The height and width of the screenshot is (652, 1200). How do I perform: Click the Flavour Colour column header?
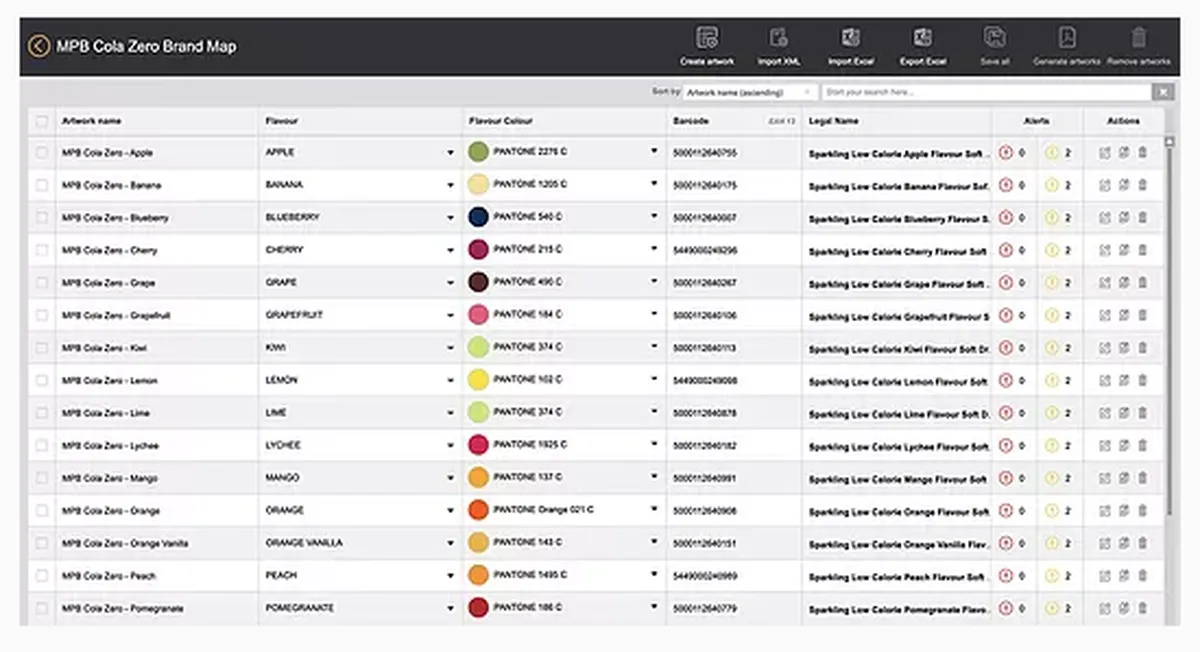click(x=500, y=121)
